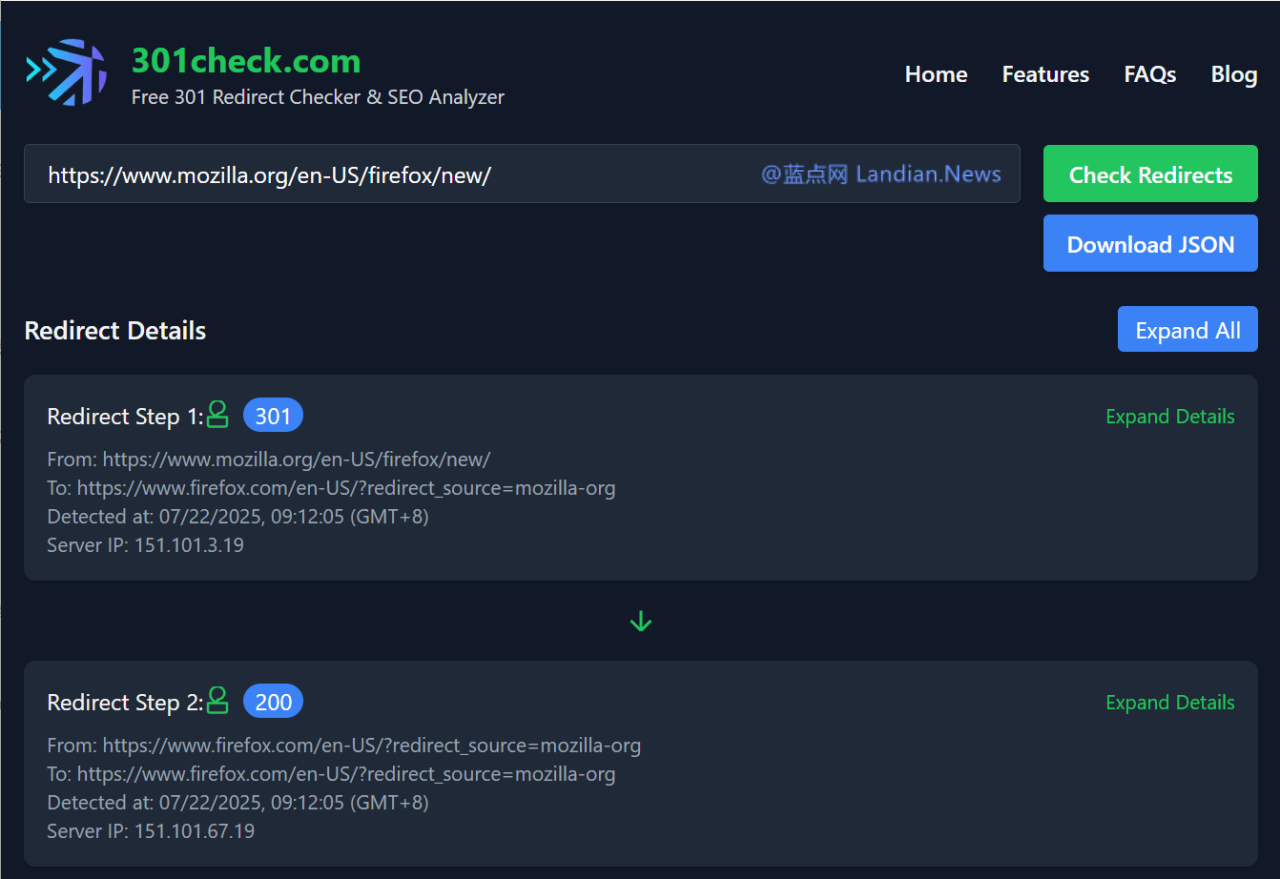This screenshot has height=879, width=1280.
Task: Select the Redirect Step 1 label
Action: tap(125, 416)
